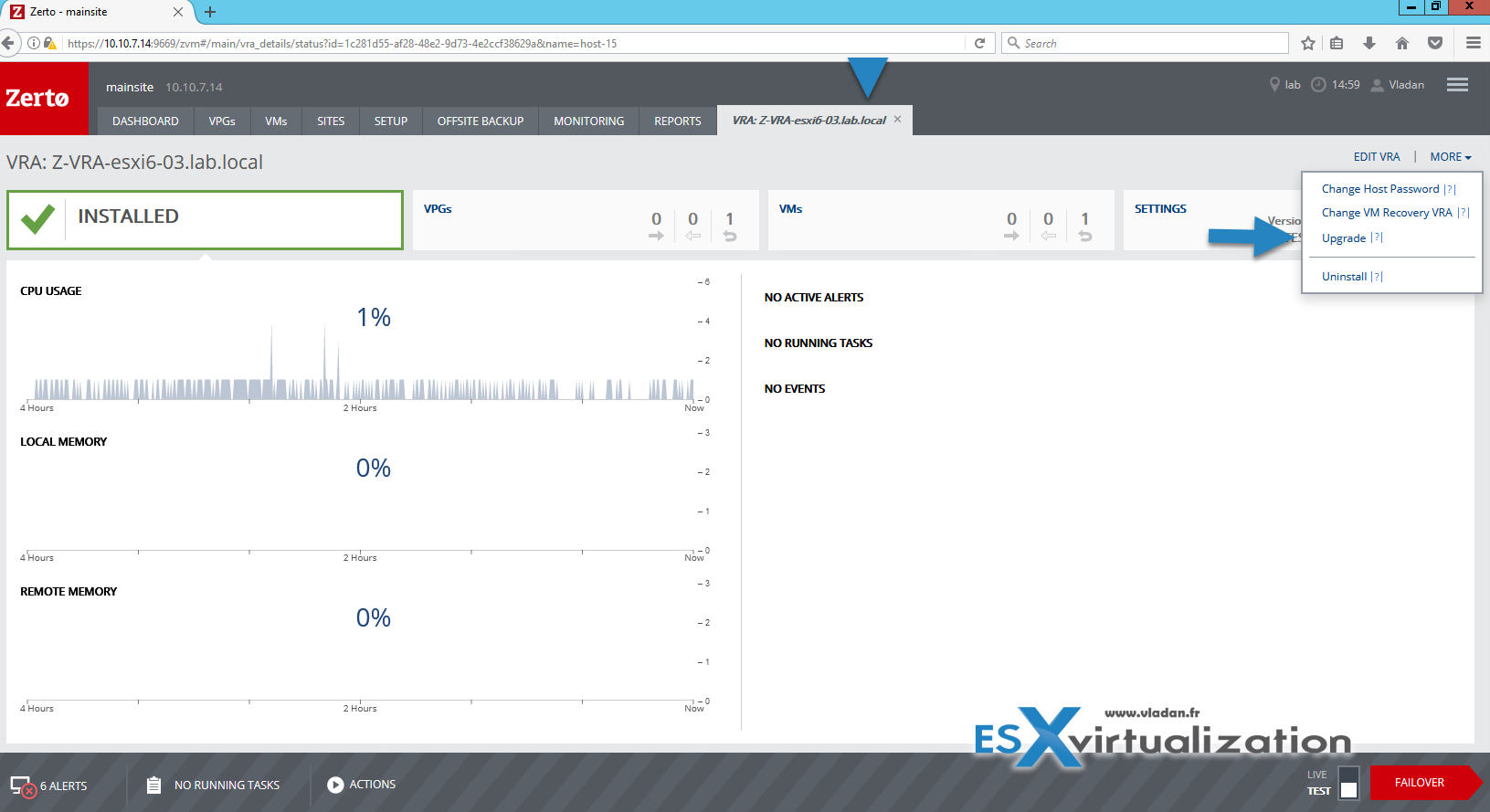Open the hamburger menu in Zerto header
1490x812 pixels.
pyautogui.click(x=1457, y=85)
